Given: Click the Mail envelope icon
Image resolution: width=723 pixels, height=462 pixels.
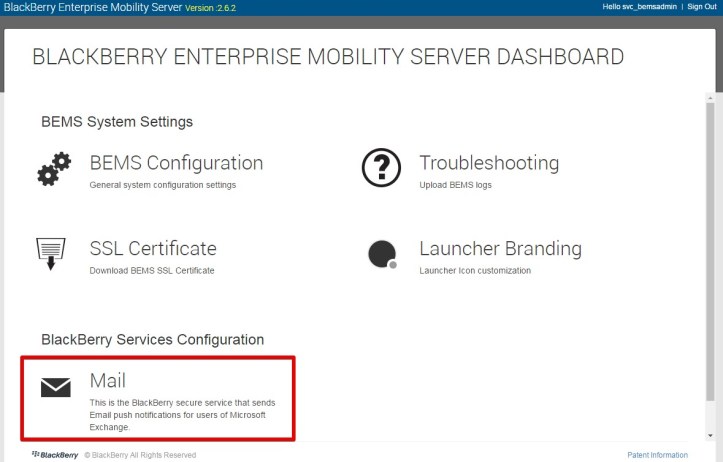Looking at the screenshot, I should point(55,388).
